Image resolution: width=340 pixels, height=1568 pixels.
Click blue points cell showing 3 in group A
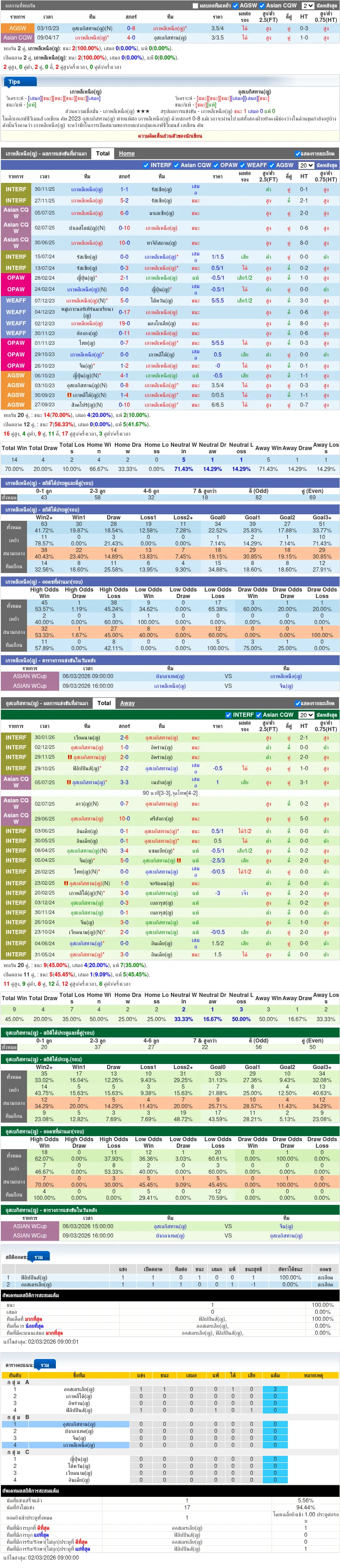[x=275, y=1390]
